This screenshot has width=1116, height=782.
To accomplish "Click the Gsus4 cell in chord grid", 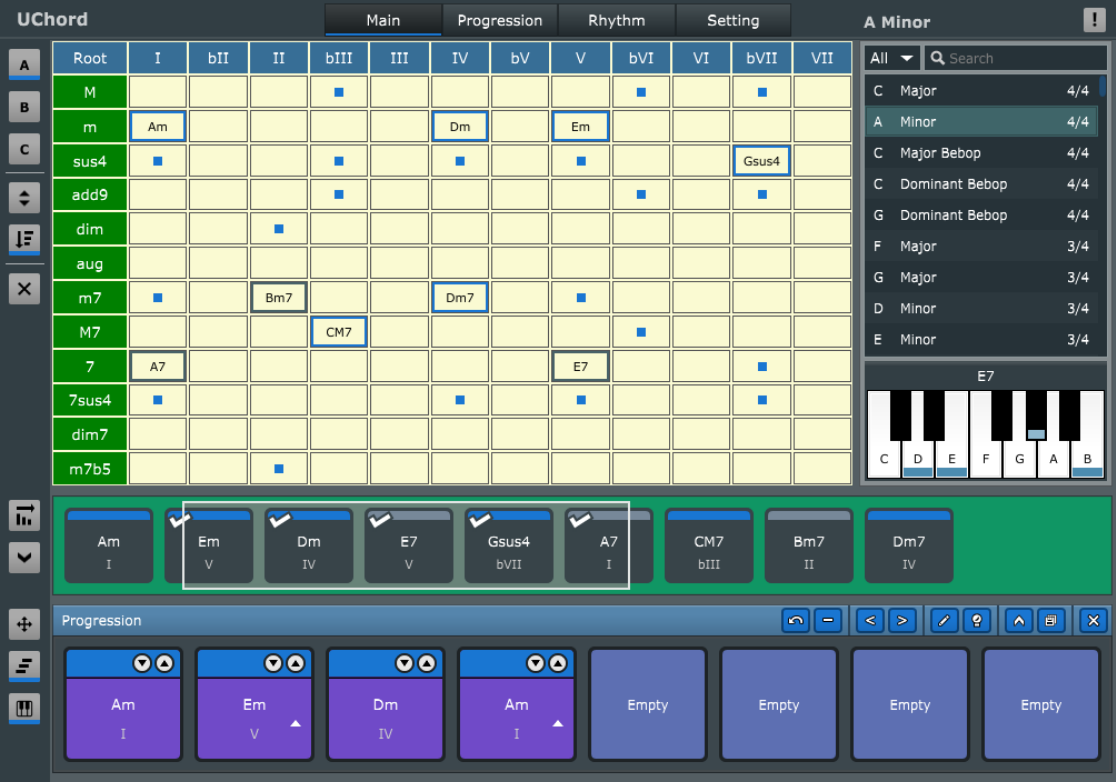I will (x=762, y=161).
